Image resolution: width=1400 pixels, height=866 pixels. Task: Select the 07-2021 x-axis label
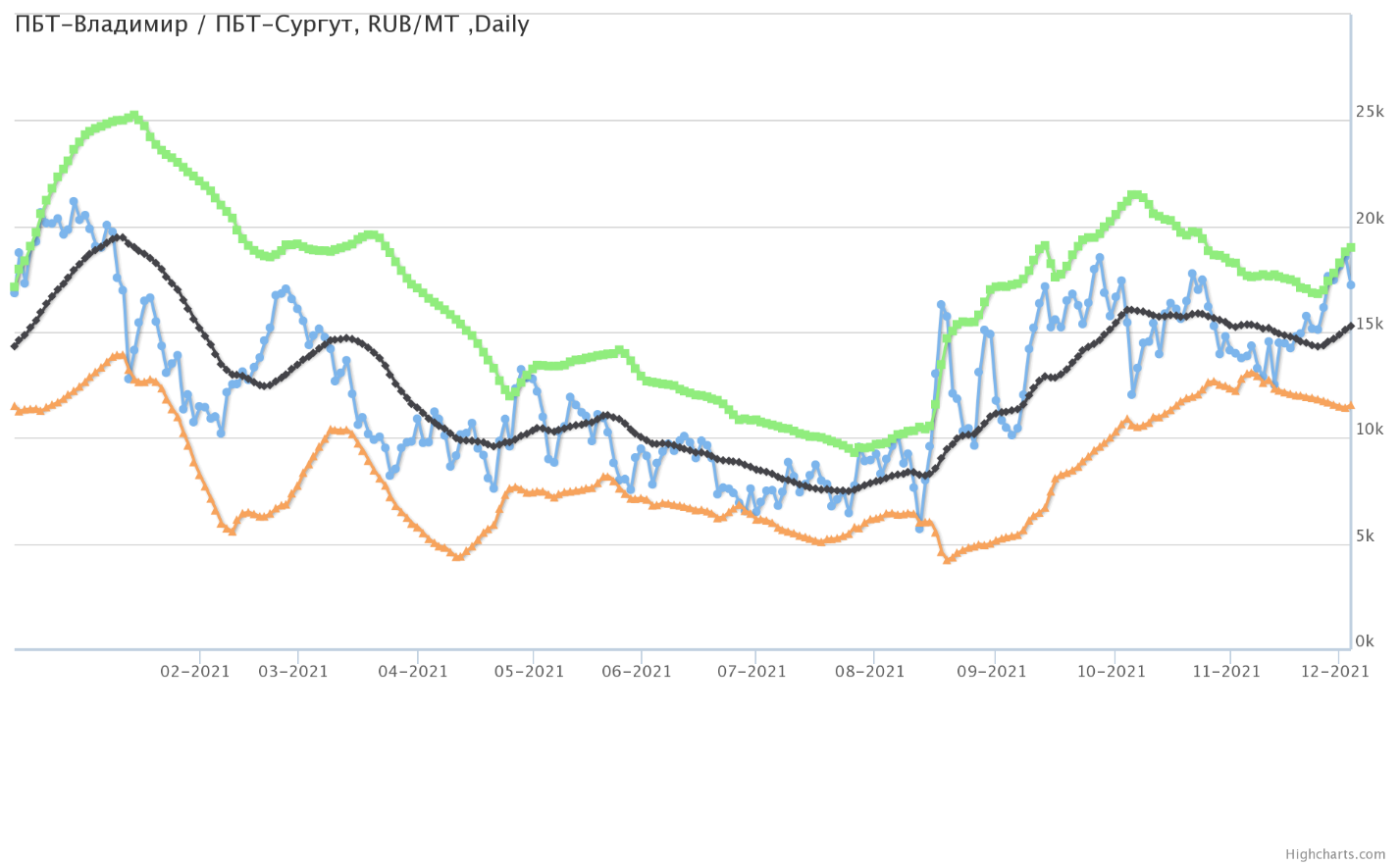click(752, 672)
